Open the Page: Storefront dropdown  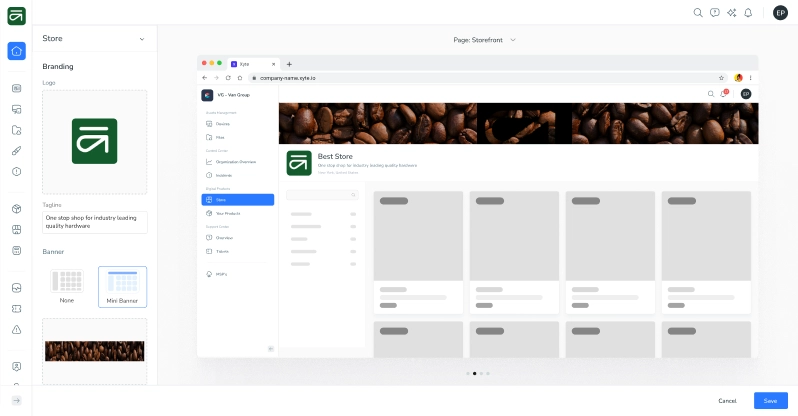(x=484, y=40)
